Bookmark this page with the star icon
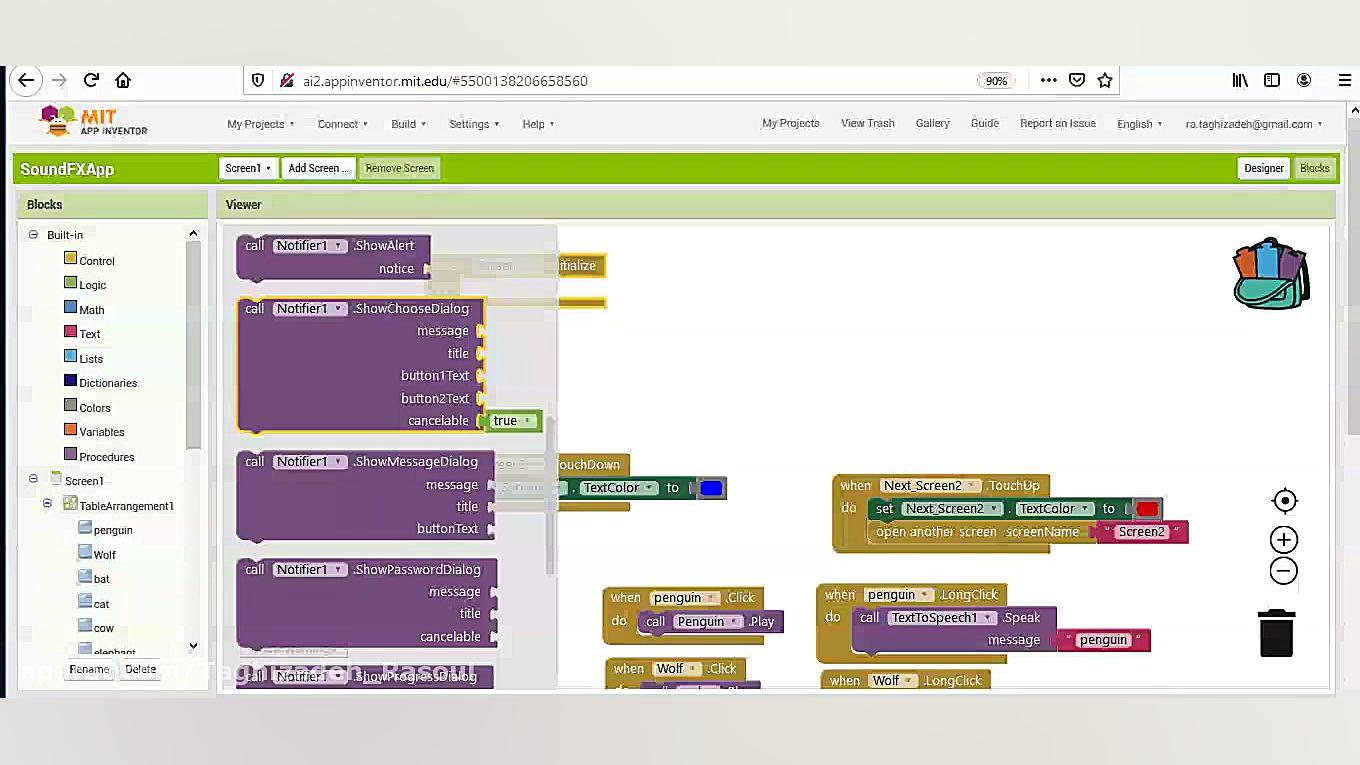This screenshot has width=1360, height=765. click(x=1105, y=80)
